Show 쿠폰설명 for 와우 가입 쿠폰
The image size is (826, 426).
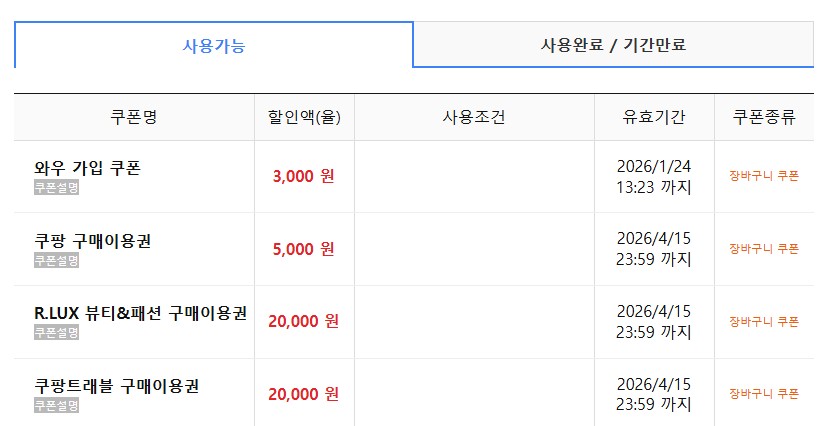pyautogui.click(x=56, y=187)
